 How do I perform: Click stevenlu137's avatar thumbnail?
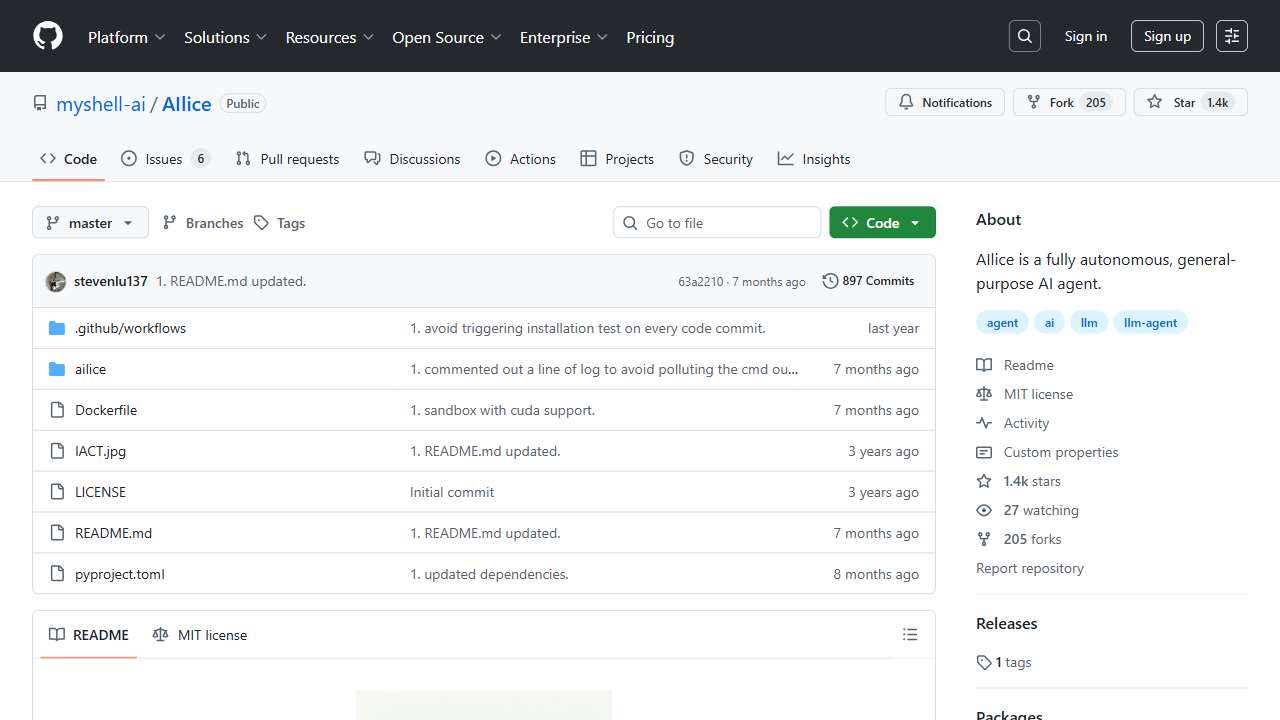pyautogui.click(x=56, y=282)
